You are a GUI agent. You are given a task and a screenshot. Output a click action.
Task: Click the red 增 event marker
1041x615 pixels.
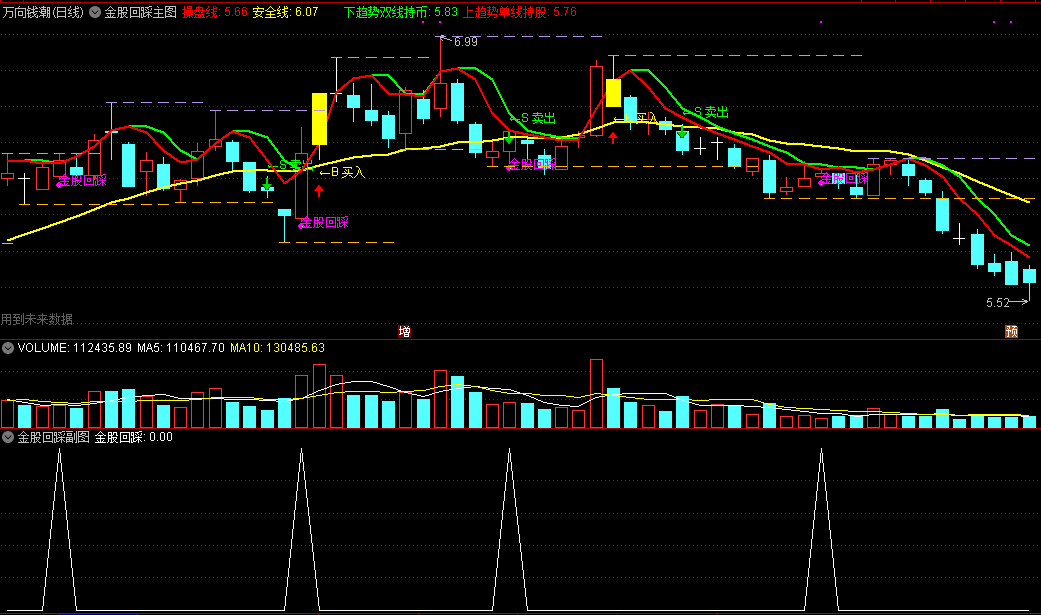tap(404, 331)
